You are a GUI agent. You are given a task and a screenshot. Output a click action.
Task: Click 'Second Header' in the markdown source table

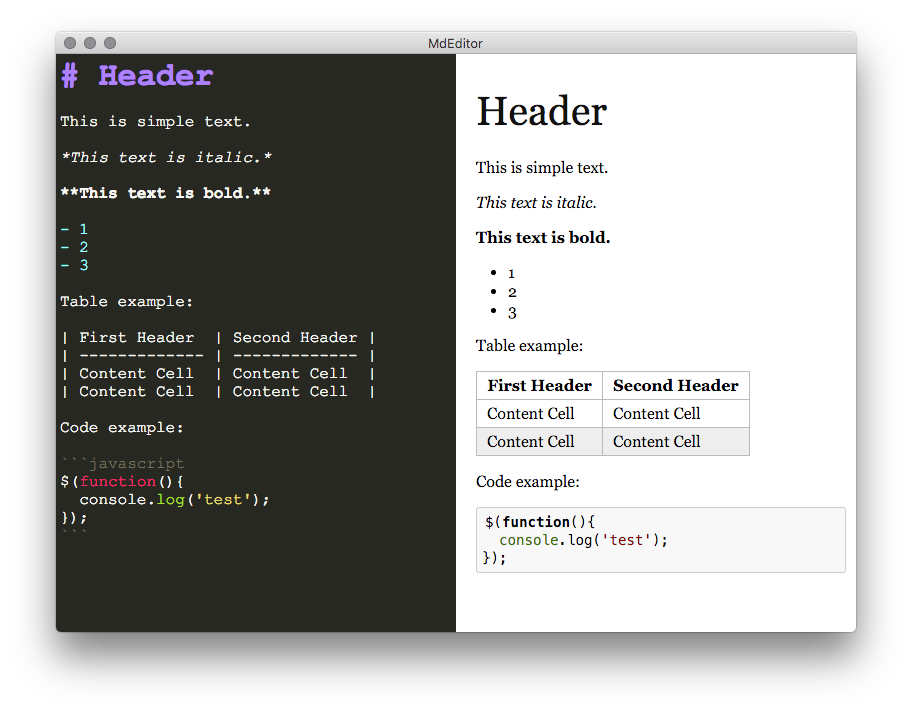point(295,337)
